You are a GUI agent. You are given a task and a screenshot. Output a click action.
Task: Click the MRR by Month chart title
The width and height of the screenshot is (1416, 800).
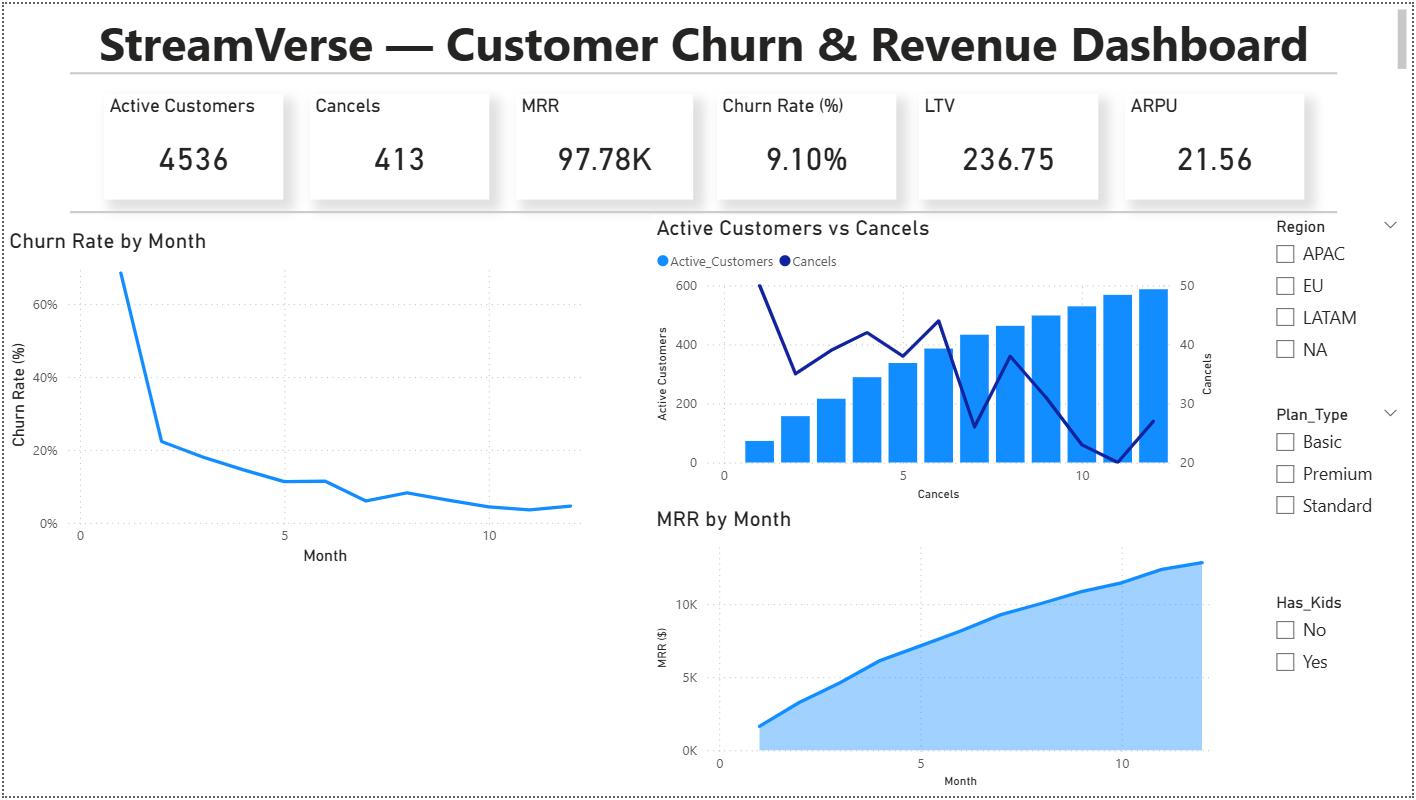(x=724, y=519)
